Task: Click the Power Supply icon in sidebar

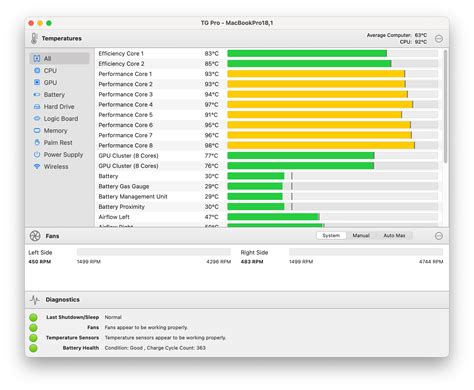Action: 37,155
